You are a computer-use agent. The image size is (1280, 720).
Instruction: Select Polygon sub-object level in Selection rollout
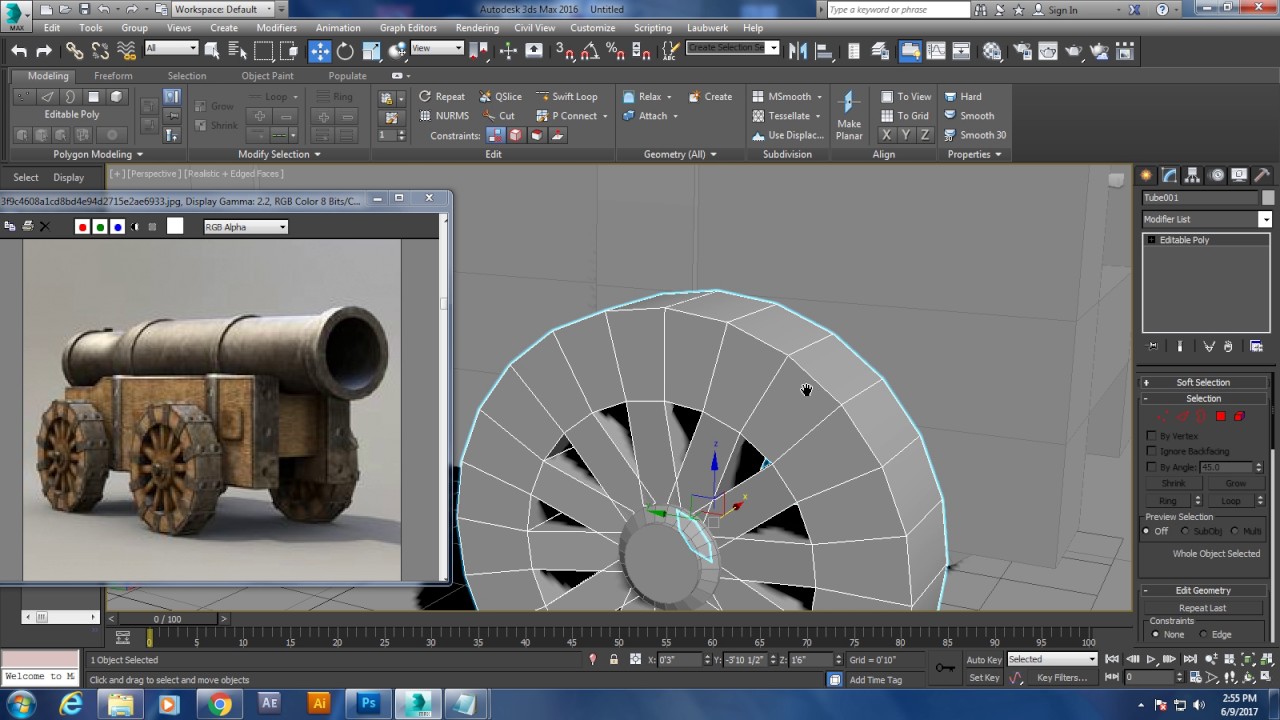click(1221, 416)
